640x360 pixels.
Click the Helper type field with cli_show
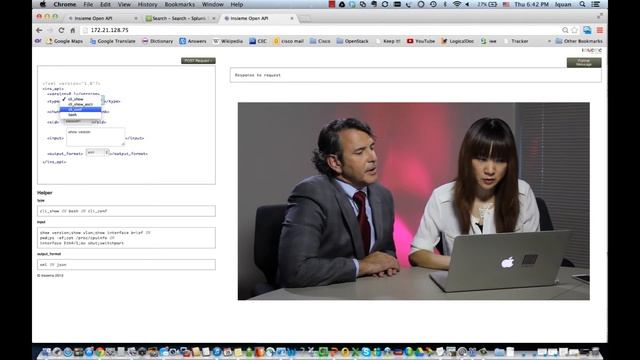pos(126,211)
